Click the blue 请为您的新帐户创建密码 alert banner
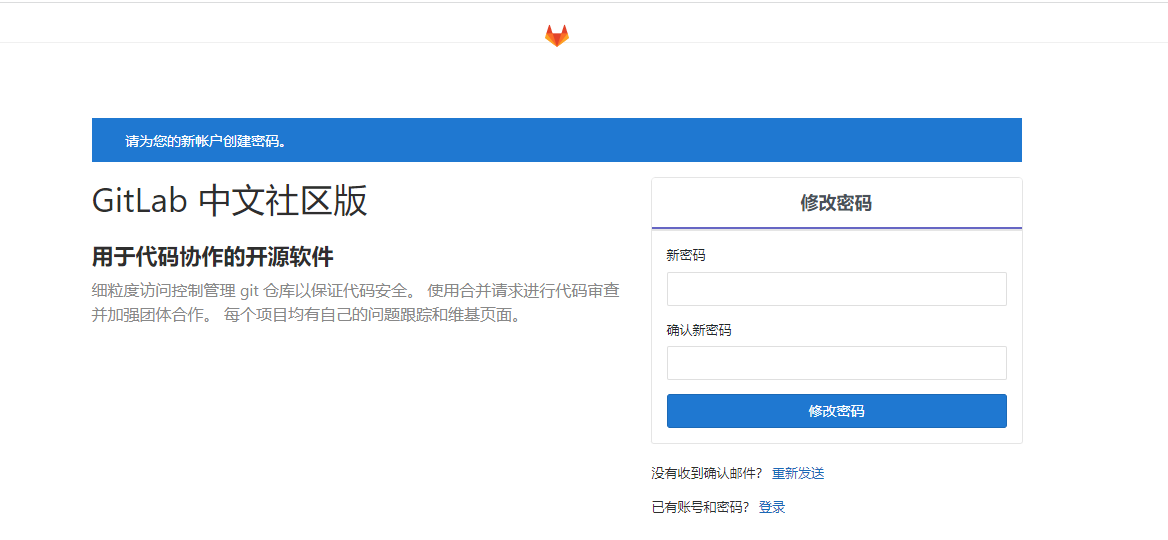 [556, 140]
